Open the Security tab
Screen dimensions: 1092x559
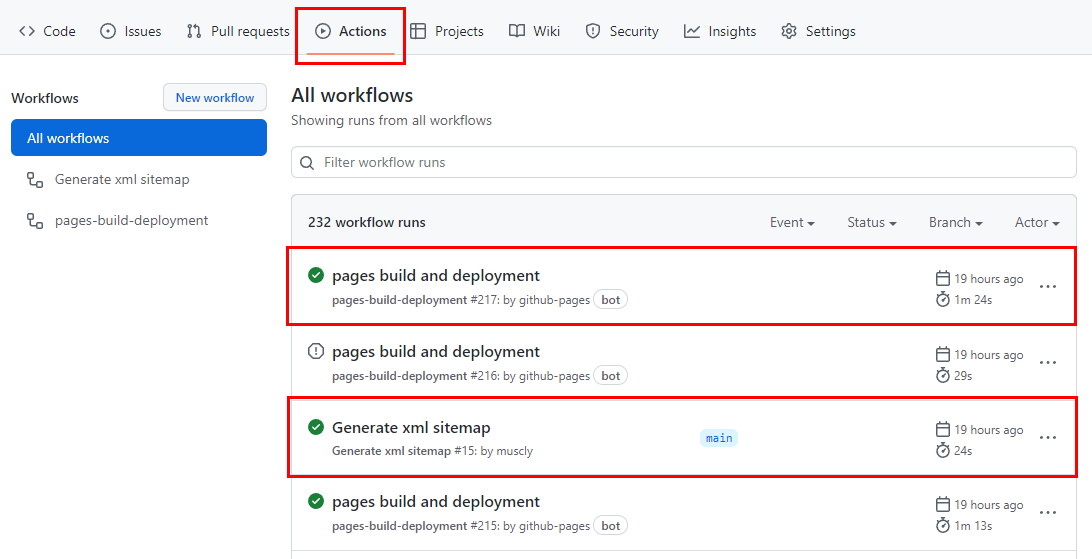pyautogui.click(x=622, y=31)
